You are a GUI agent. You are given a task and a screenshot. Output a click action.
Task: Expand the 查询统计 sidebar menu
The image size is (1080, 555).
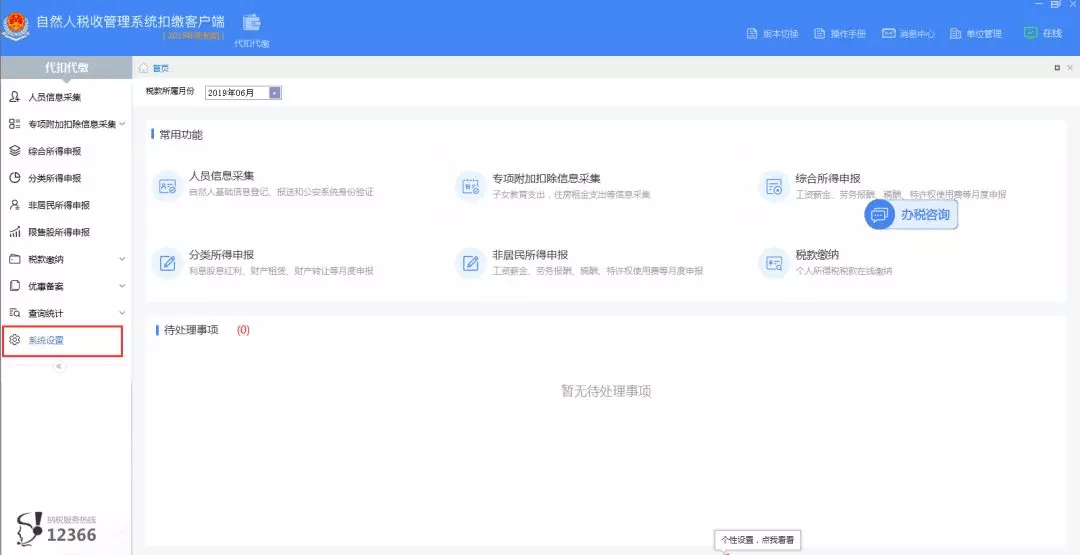pyautogui.click(x=122, y=313)
